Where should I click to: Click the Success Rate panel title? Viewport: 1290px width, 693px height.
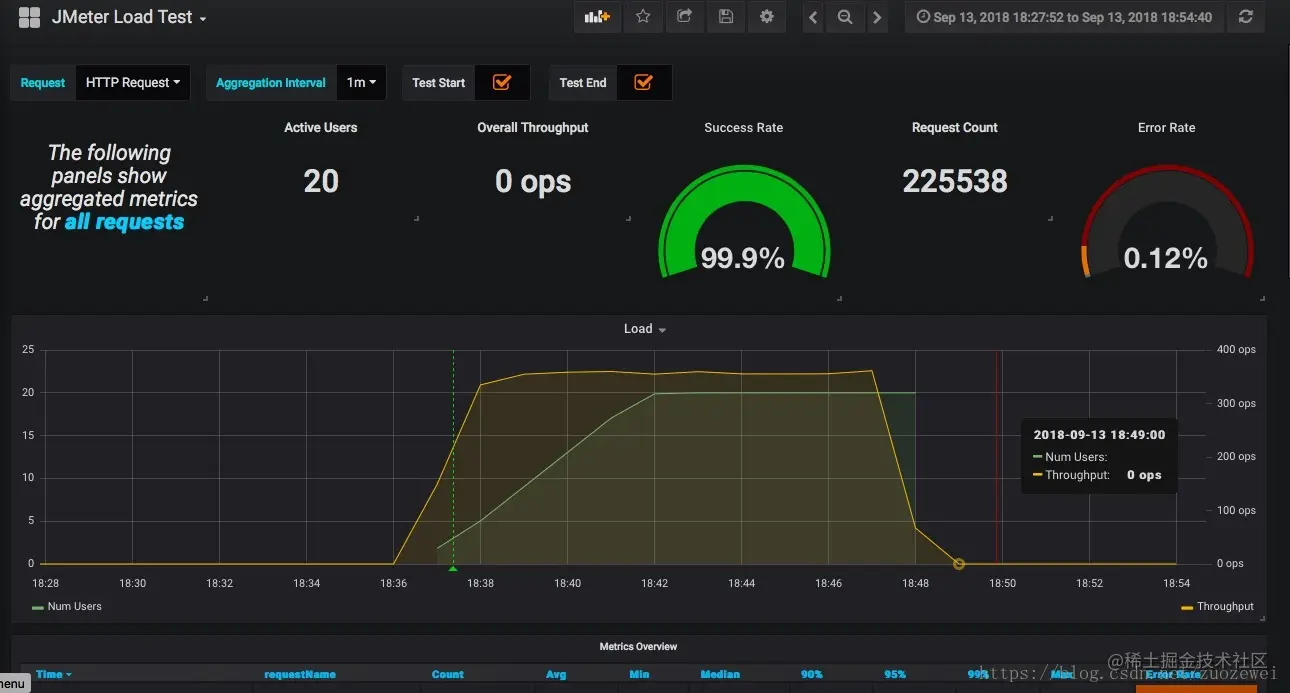pos(743,127)
